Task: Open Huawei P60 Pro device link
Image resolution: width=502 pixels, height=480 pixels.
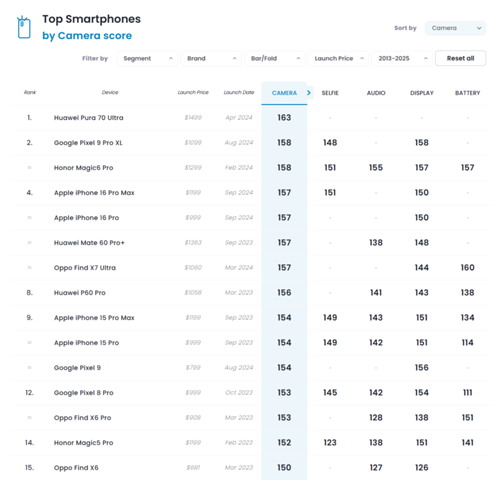Action: (80, 293)
